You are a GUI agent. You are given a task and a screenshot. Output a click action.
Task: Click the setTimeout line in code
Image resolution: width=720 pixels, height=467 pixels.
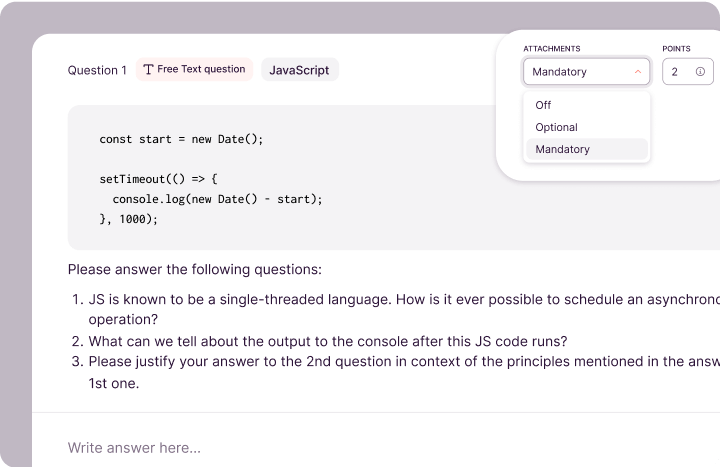(x=158, y=179)
